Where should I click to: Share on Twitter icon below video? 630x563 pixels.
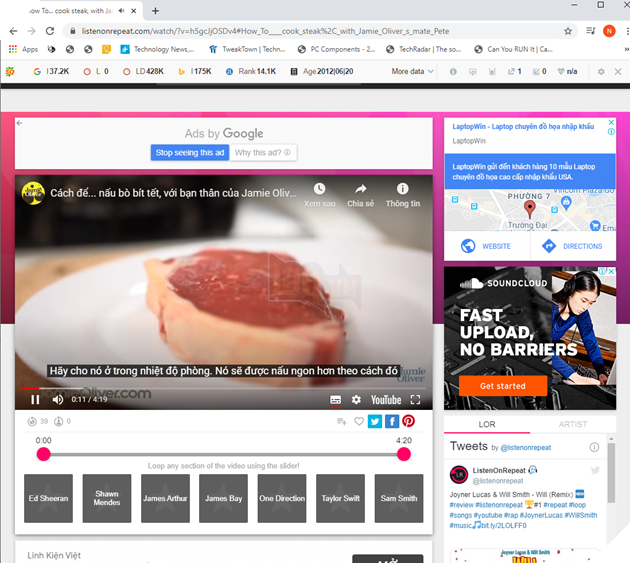pos(375,421)
